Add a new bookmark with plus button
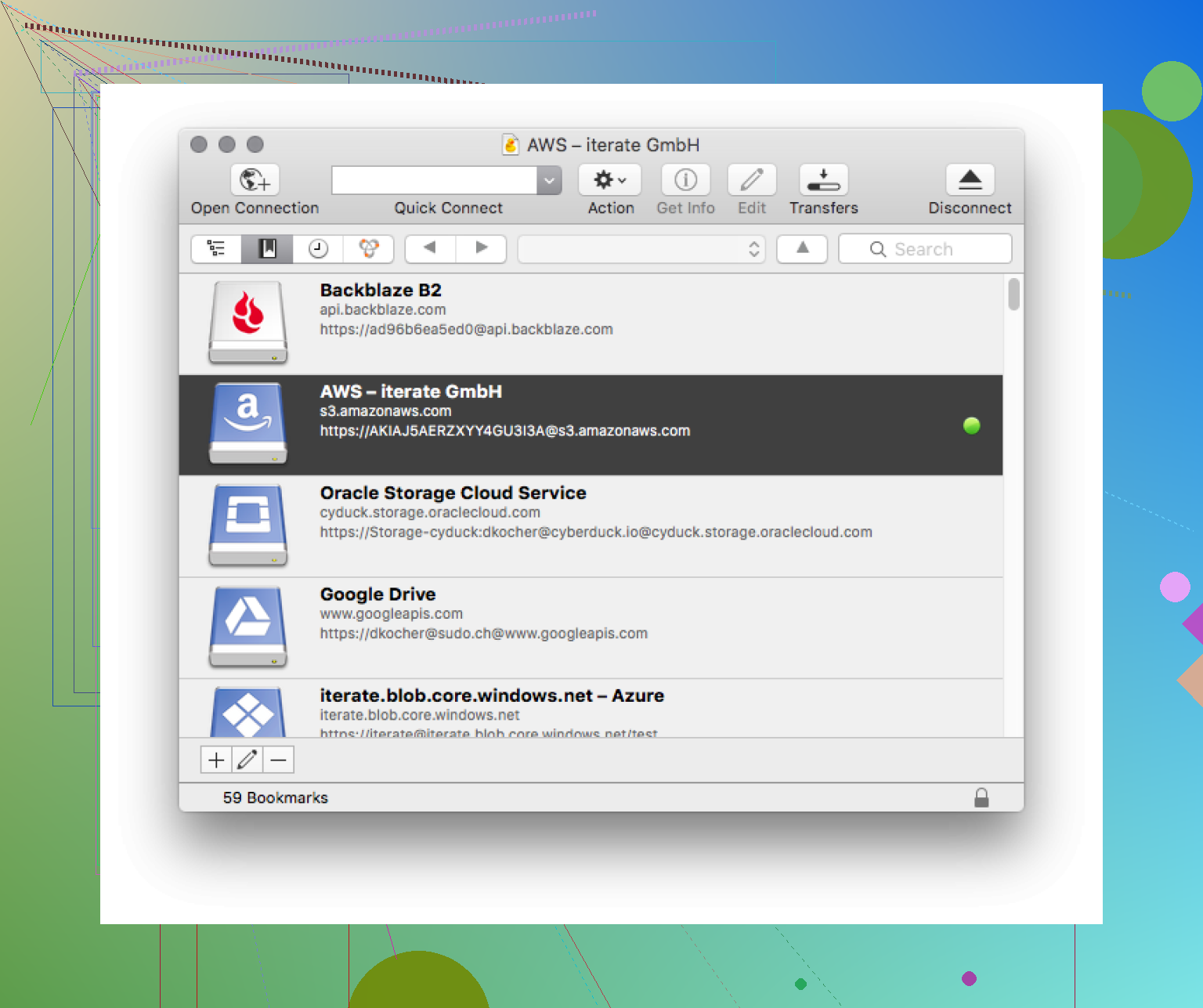The height and width of the screenshot is (1008, 1203). coord(216,760)
